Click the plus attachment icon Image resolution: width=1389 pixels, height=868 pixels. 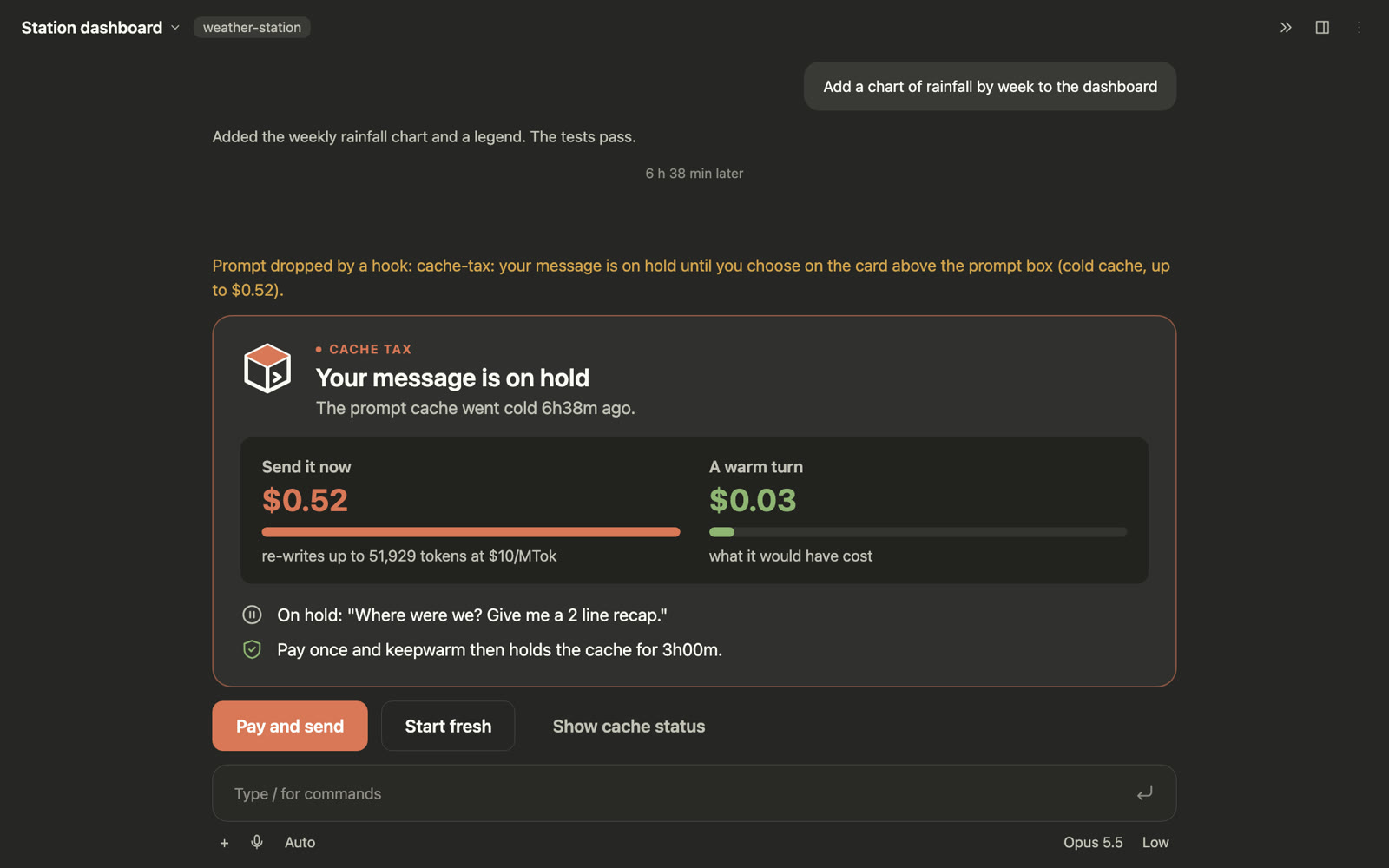click(224, 843)
